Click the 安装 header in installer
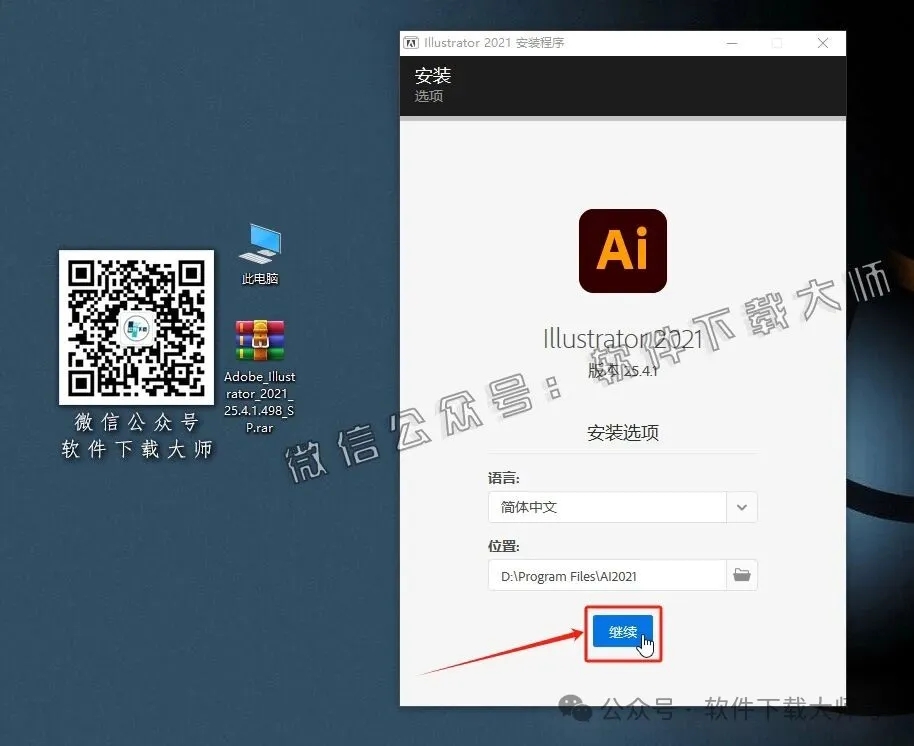Screen dimensions: 914x746 coord(432,75)
